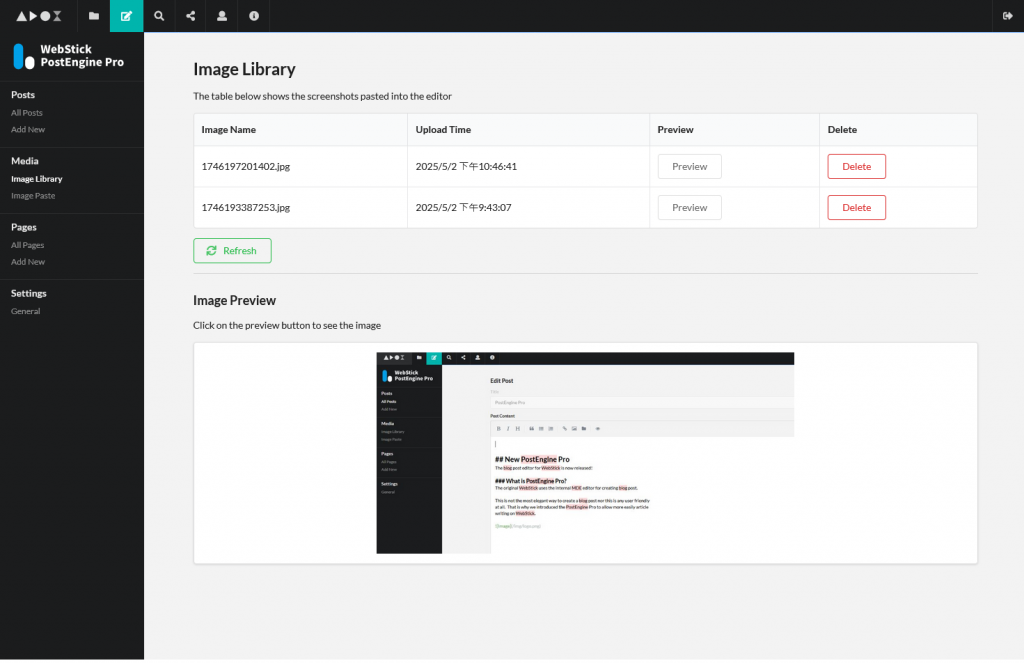
Task: Delete image 1746197201402.jpg
Action: [x=857, y=167]
